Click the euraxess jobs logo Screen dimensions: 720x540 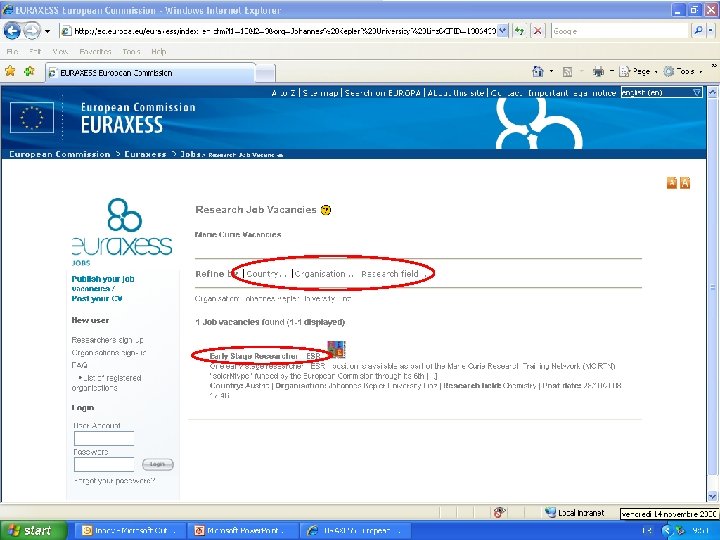click(x=122, y=232)
